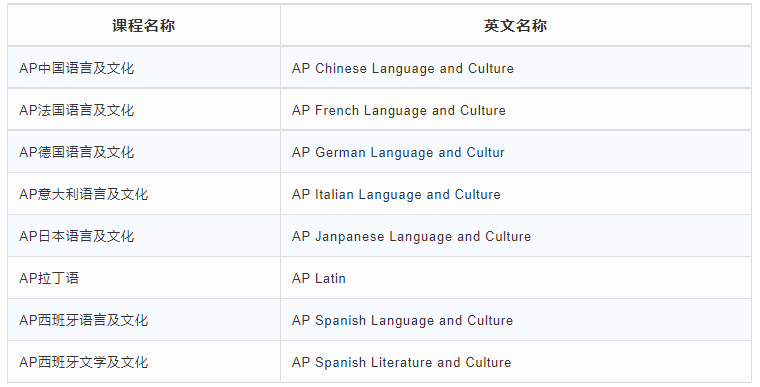Select AP Janpanese Language and Culture text
The height and width of the screenshot is (387, 760).
tap(412, 237)
